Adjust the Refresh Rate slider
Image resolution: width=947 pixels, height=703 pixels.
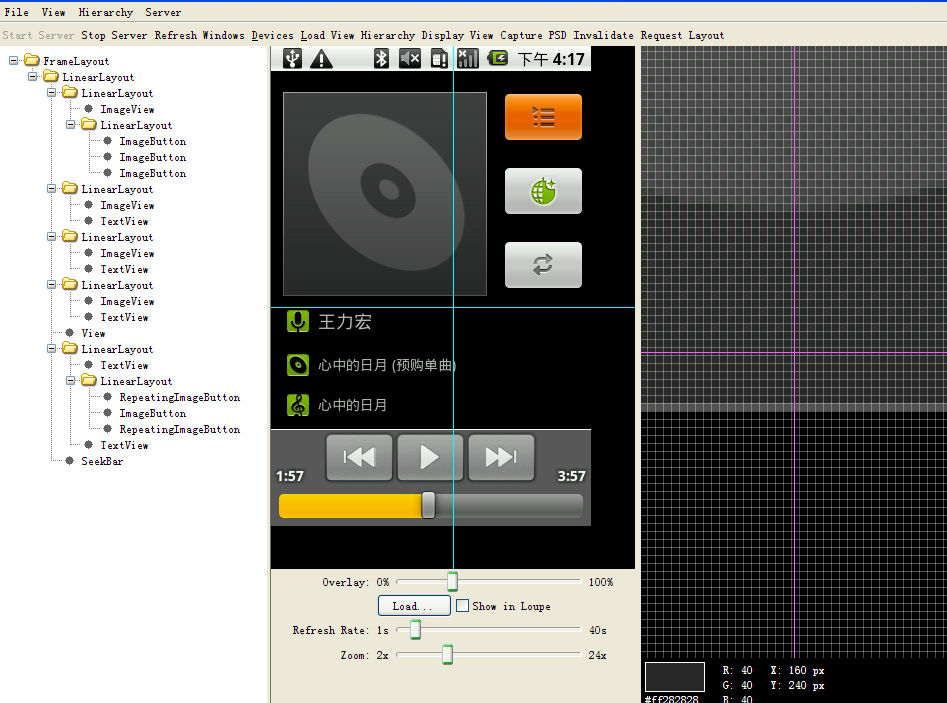pos(415,630)
